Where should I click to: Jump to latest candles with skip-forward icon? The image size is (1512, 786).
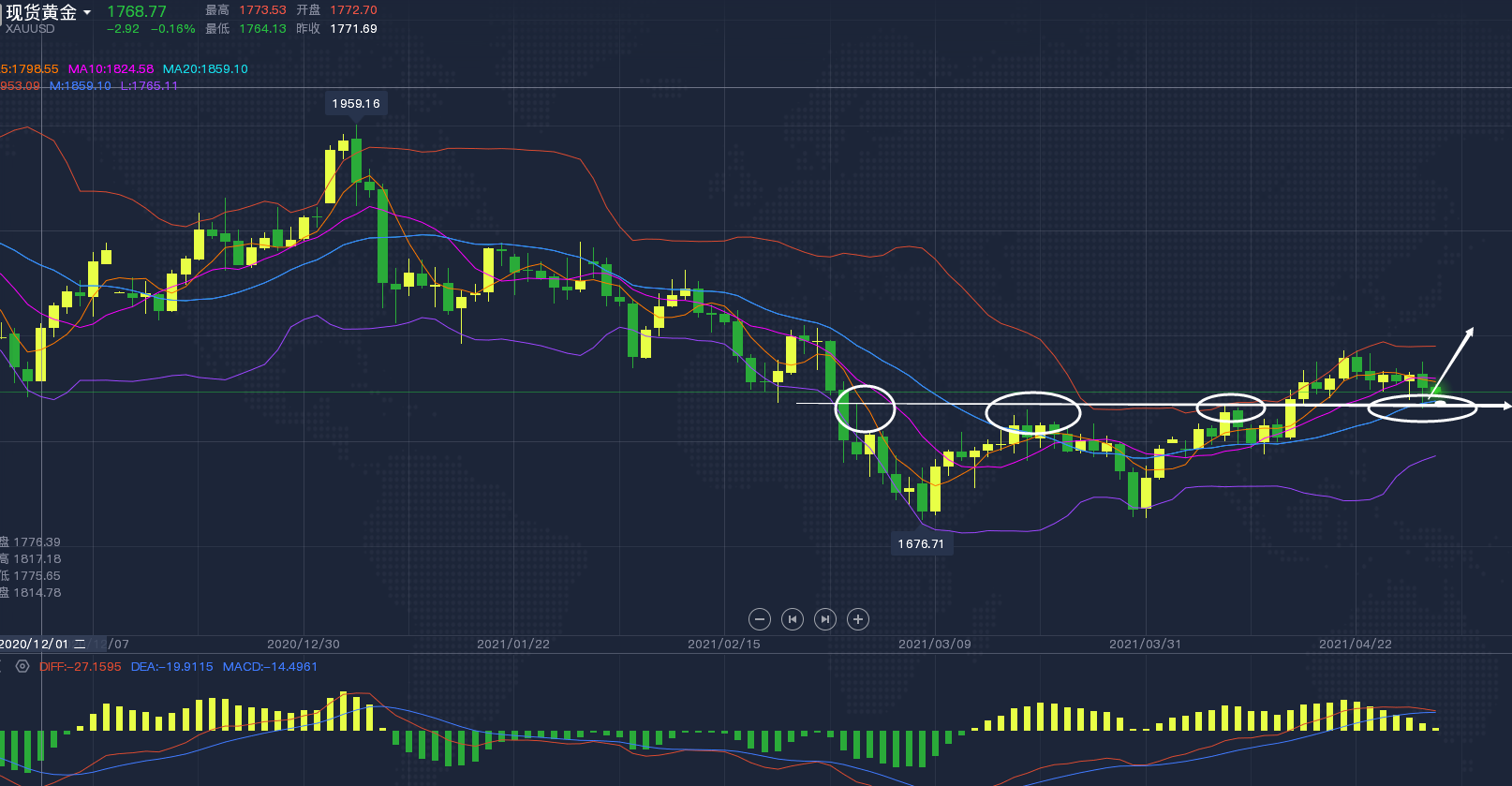[x=824, y=619]
